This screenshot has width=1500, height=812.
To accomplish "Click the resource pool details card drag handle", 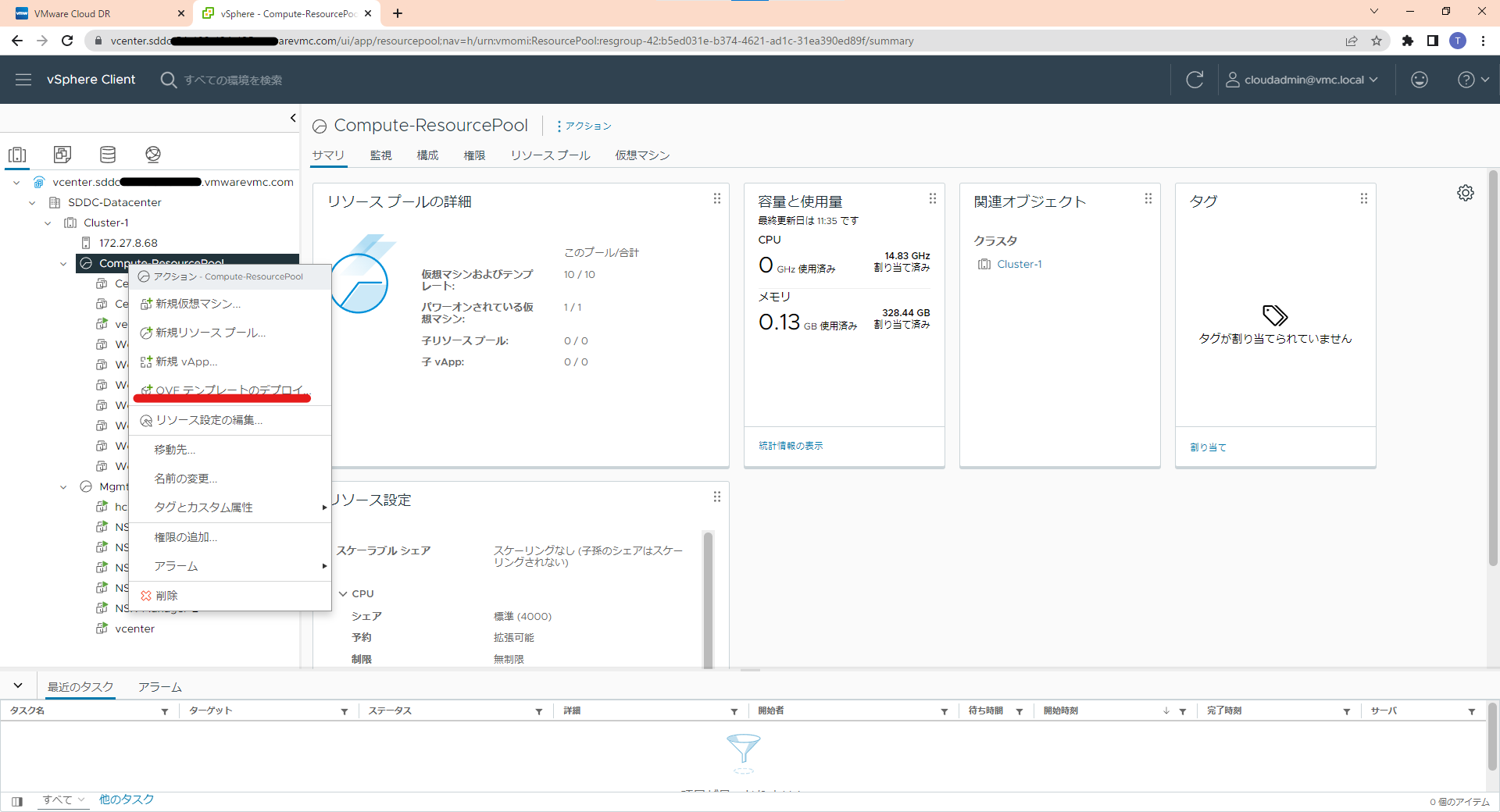I will pyautogui.click(x=717, y=199).
